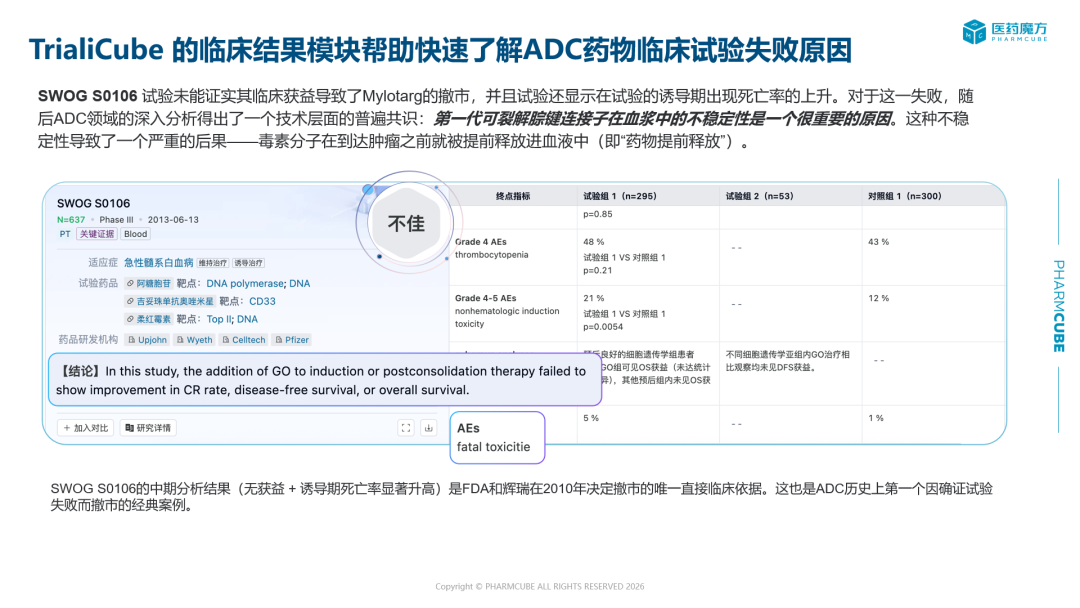Image resolution: width=1080 pixels, height=608 pixels.
Task: Click the p=0.85 value
Action: 597,214
